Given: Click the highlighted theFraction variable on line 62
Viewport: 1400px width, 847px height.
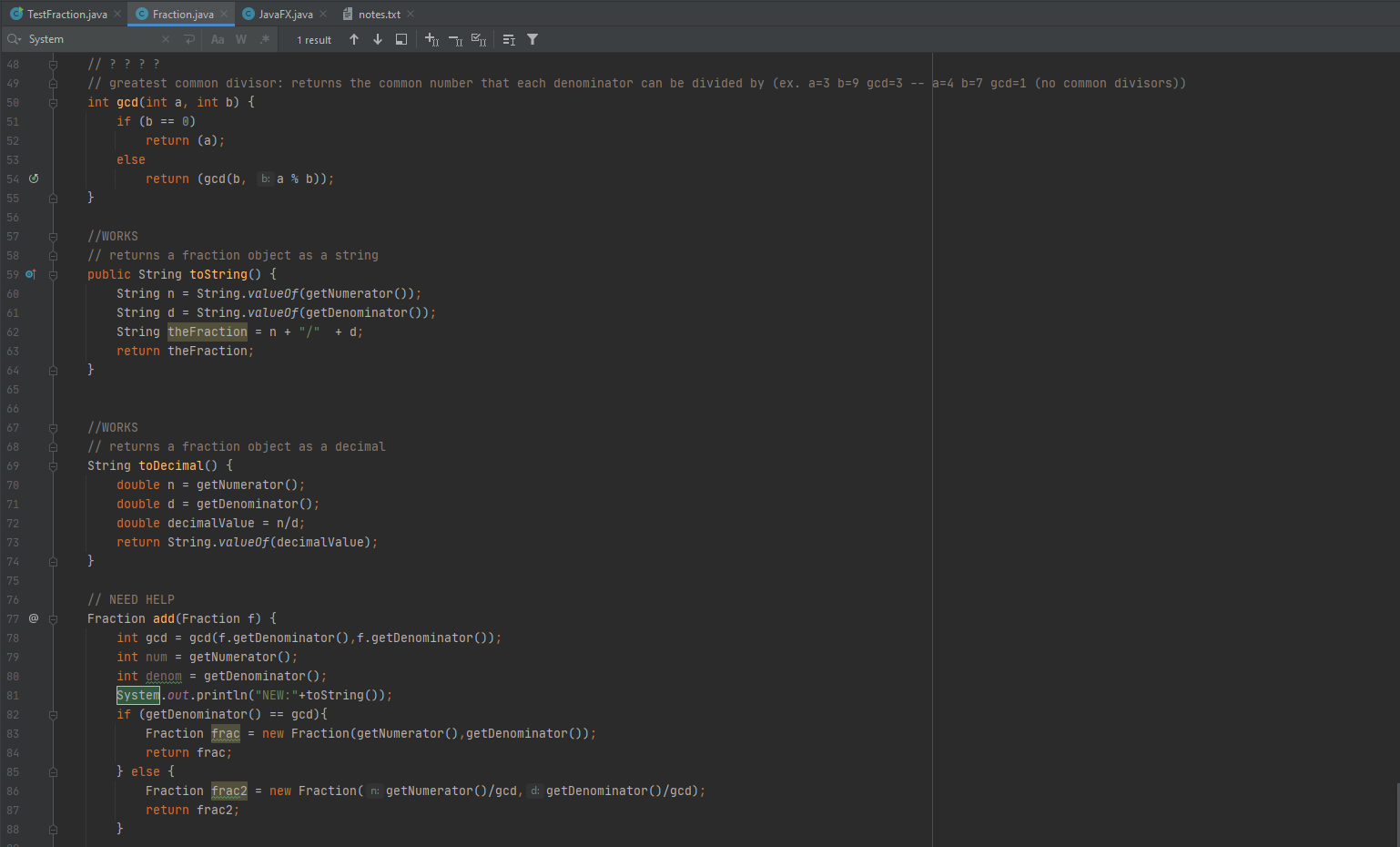Looking at the screenshot, I should point(208,332).
